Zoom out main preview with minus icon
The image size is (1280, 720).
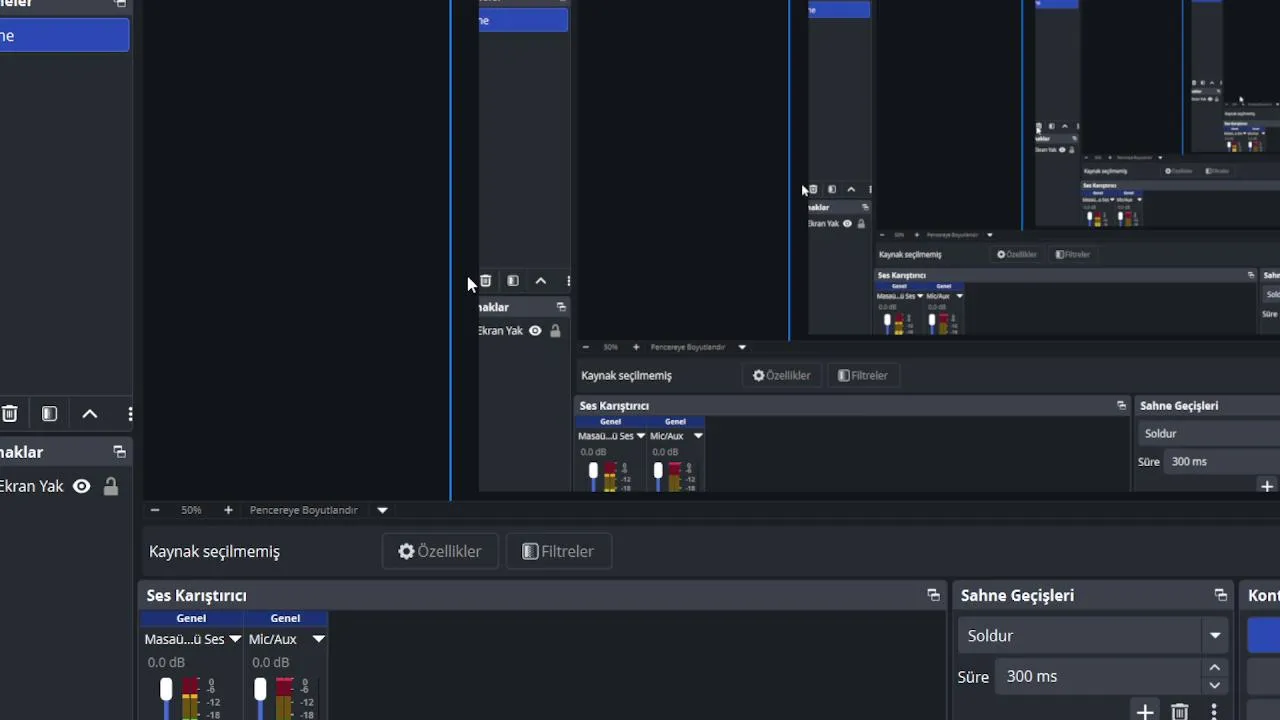pyautogui.click(x=155, y=510)
